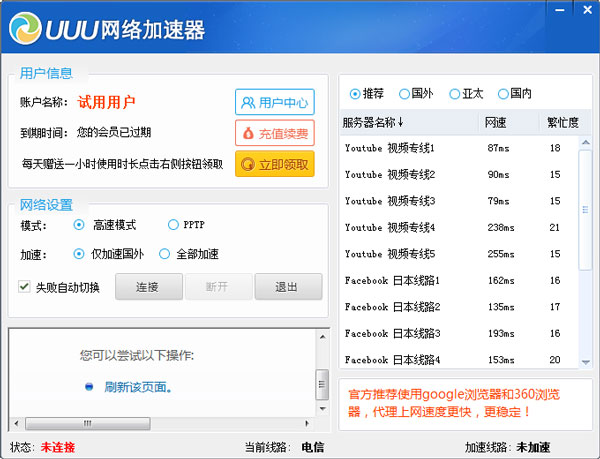Viewport: 600px width, 459px height.
Task: Select Facebook 日本线路1 server
Action: [459, 280]
